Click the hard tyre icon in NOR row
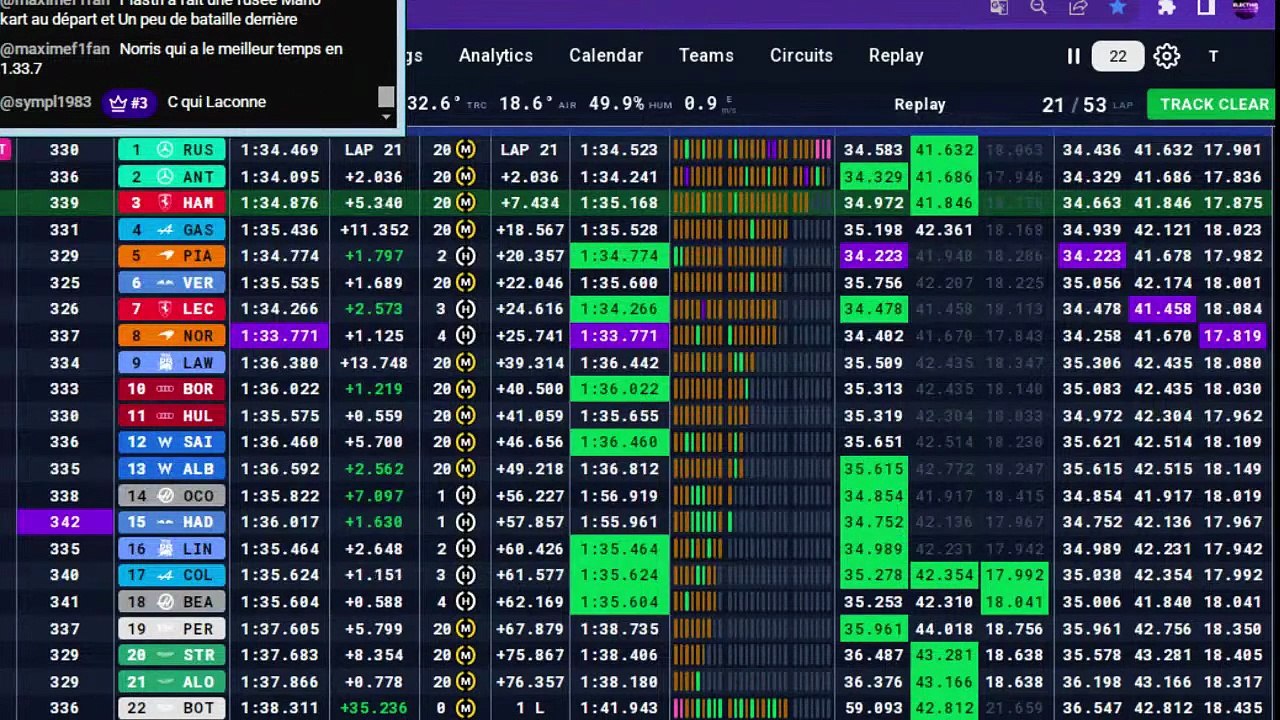 tap(465, 336)
